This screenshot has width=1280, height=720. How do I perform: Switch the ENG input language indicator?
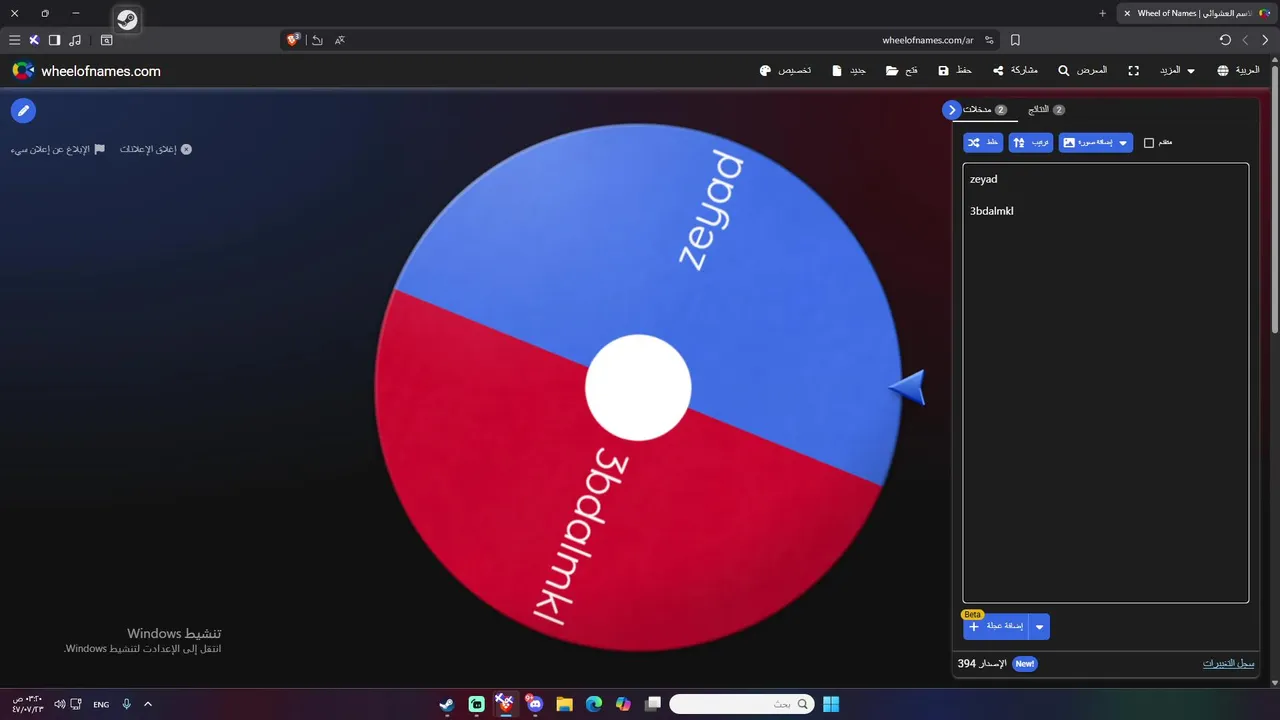point(101,704)
